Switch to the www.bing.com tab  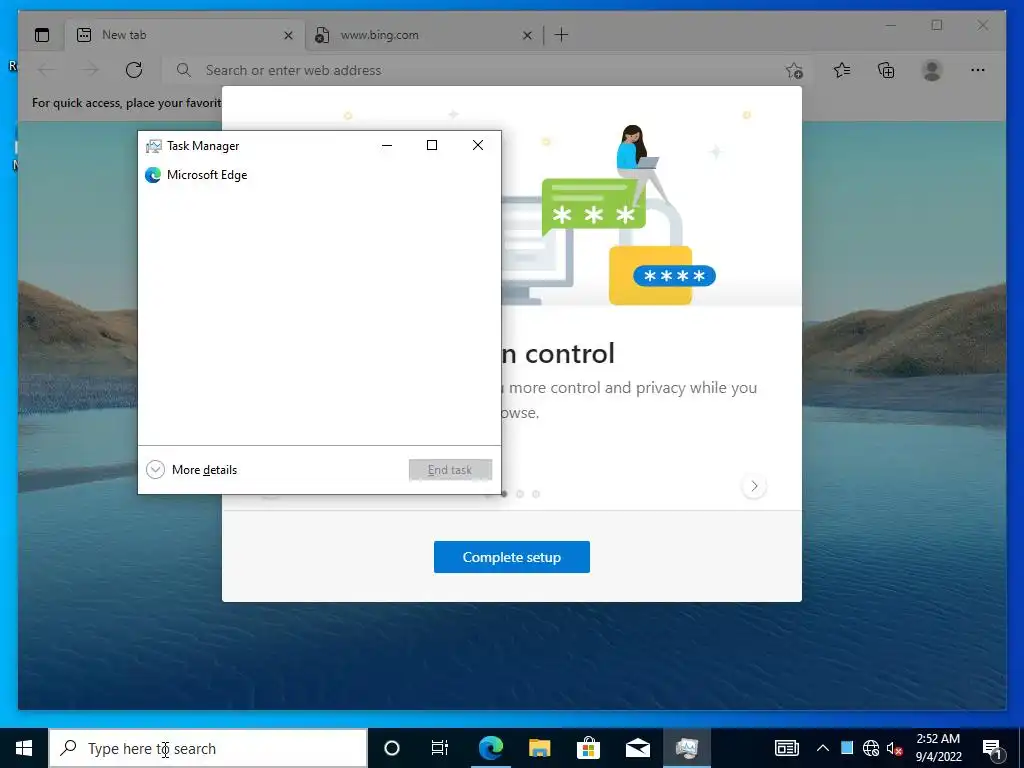424,35
